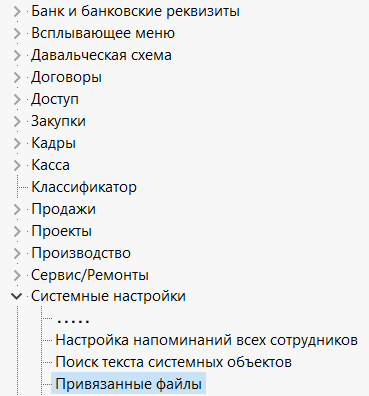
Task: Expand the Банк и банковские реквизиты node
Action: click(17, 12)
